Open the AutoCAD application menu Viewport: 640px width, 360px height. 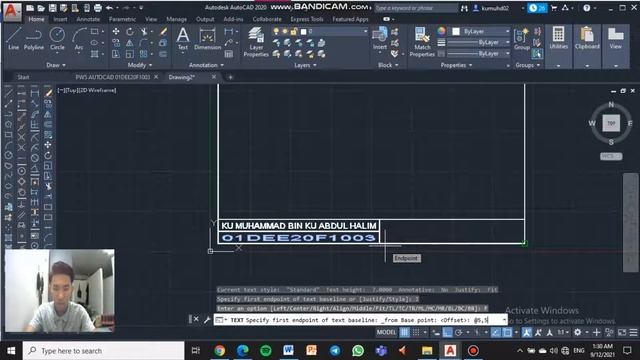12,11
